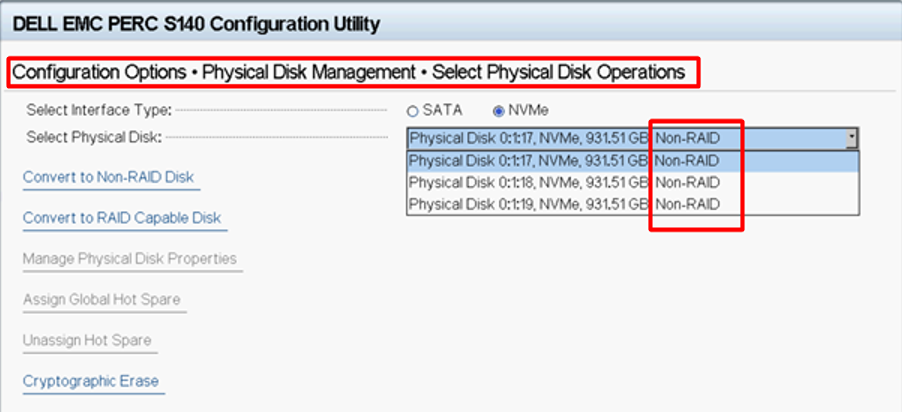Choose Physical Disk 0:1:19 in the list
This screenshot has width=902, height=412.
coord(530,204)
